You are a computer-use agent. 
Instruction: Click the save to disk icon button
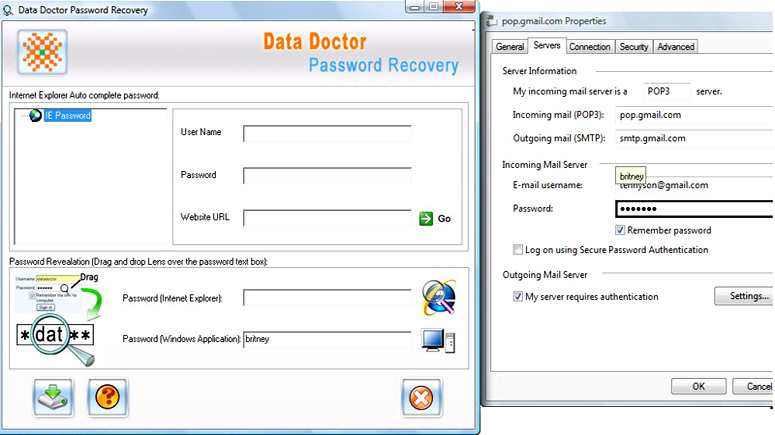click(x=53, y=397)
